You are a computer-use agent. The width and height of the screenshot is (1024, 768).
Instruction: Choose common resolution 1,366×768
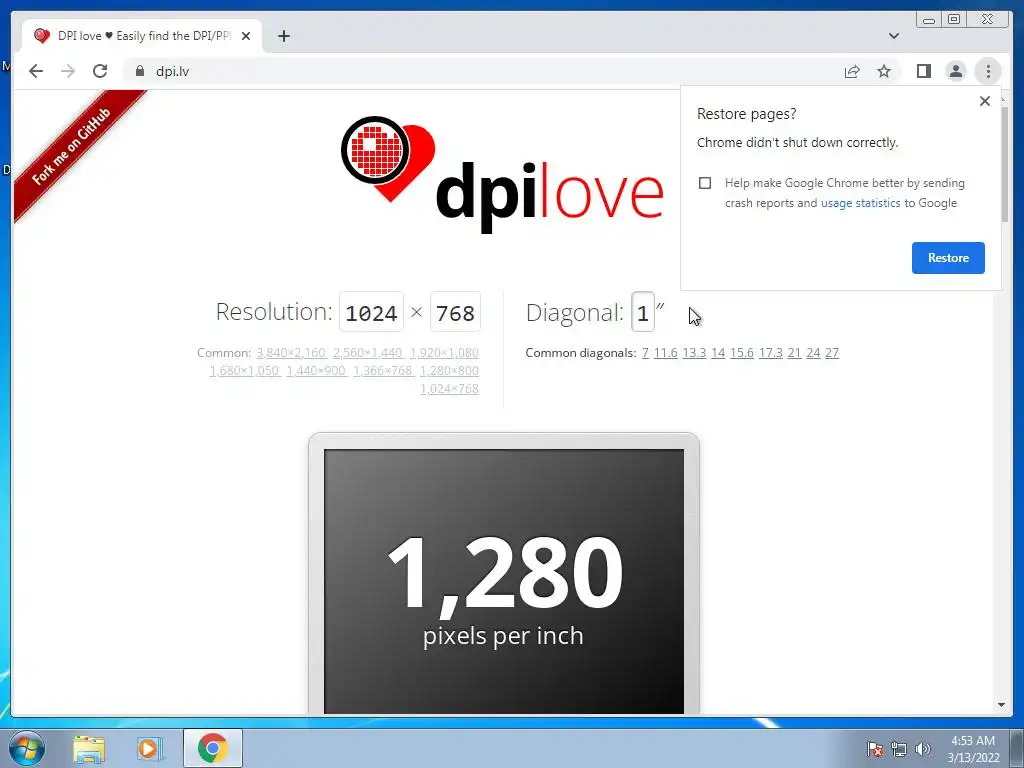pos(383,370)
